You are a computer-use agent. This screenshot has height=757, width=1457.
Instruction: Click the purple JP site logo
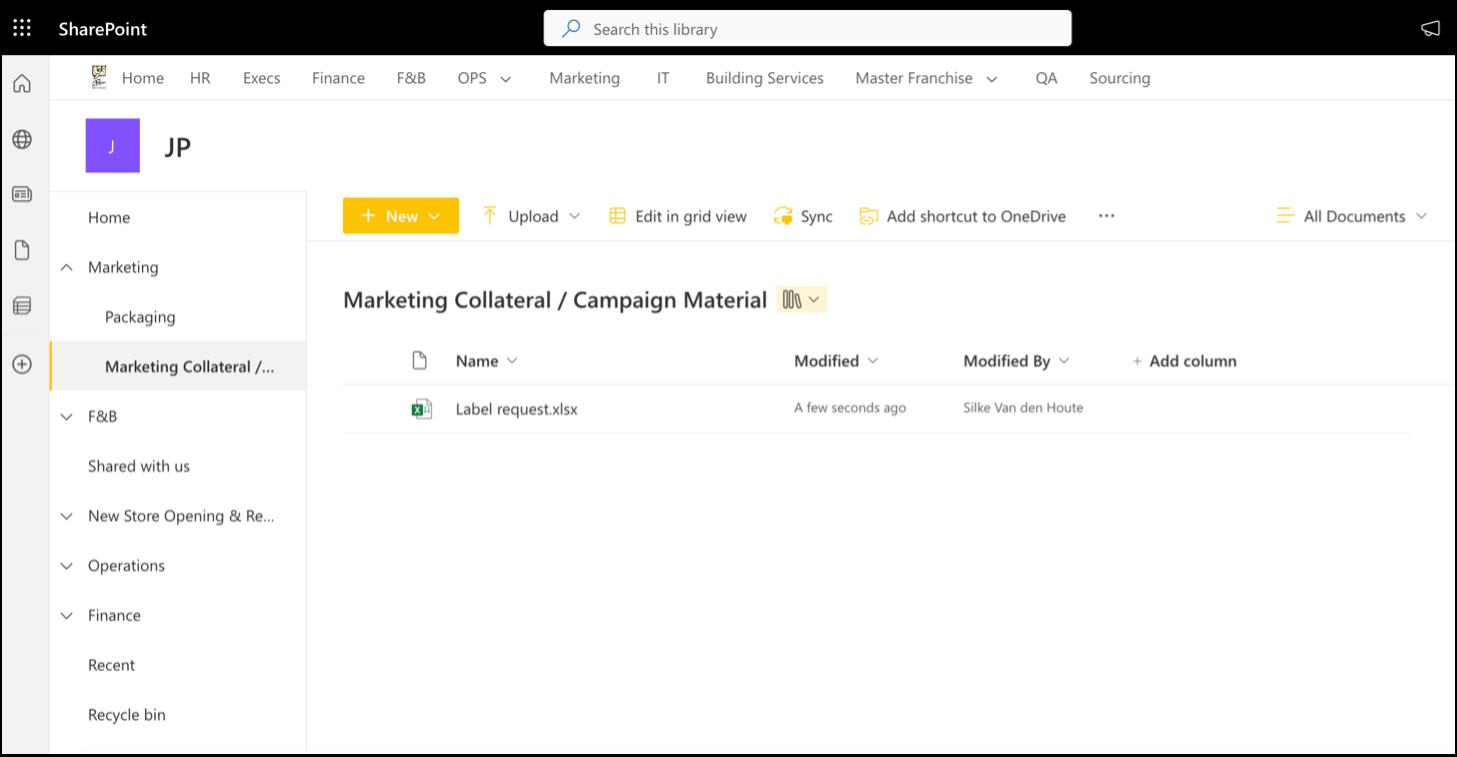click(x=112, y=146)
